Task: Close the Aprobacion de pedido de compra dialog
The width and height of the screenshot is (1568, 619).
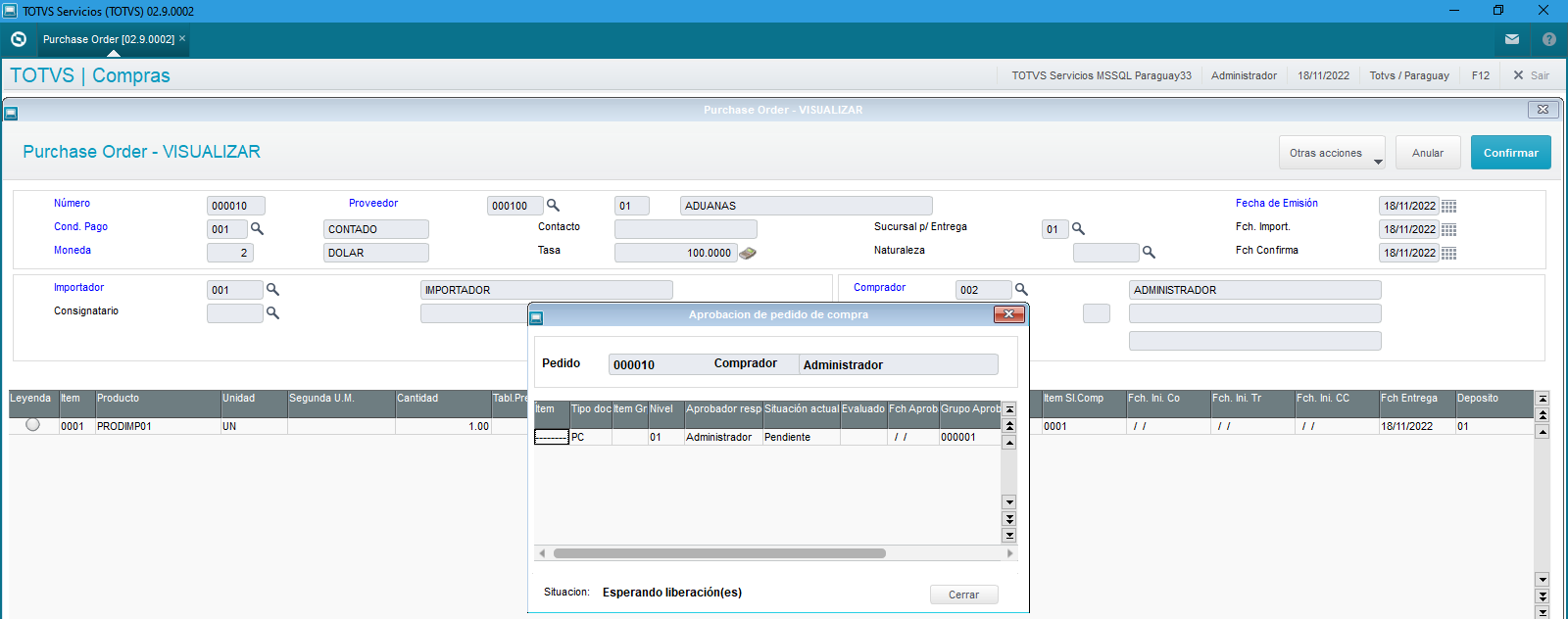Action: point(1009,314)
